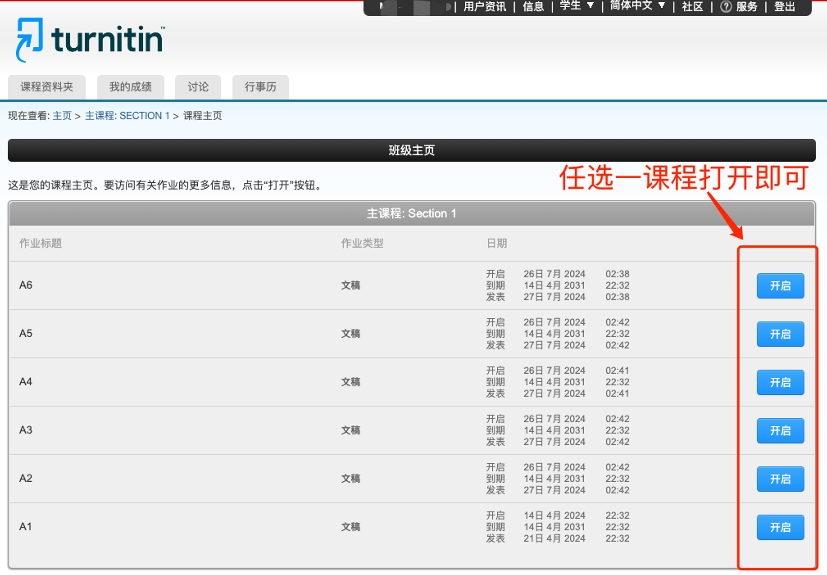This screenshot has height=575, width=827.
Task: Click 登出 to log out
Action: click(x=785, y=7)
